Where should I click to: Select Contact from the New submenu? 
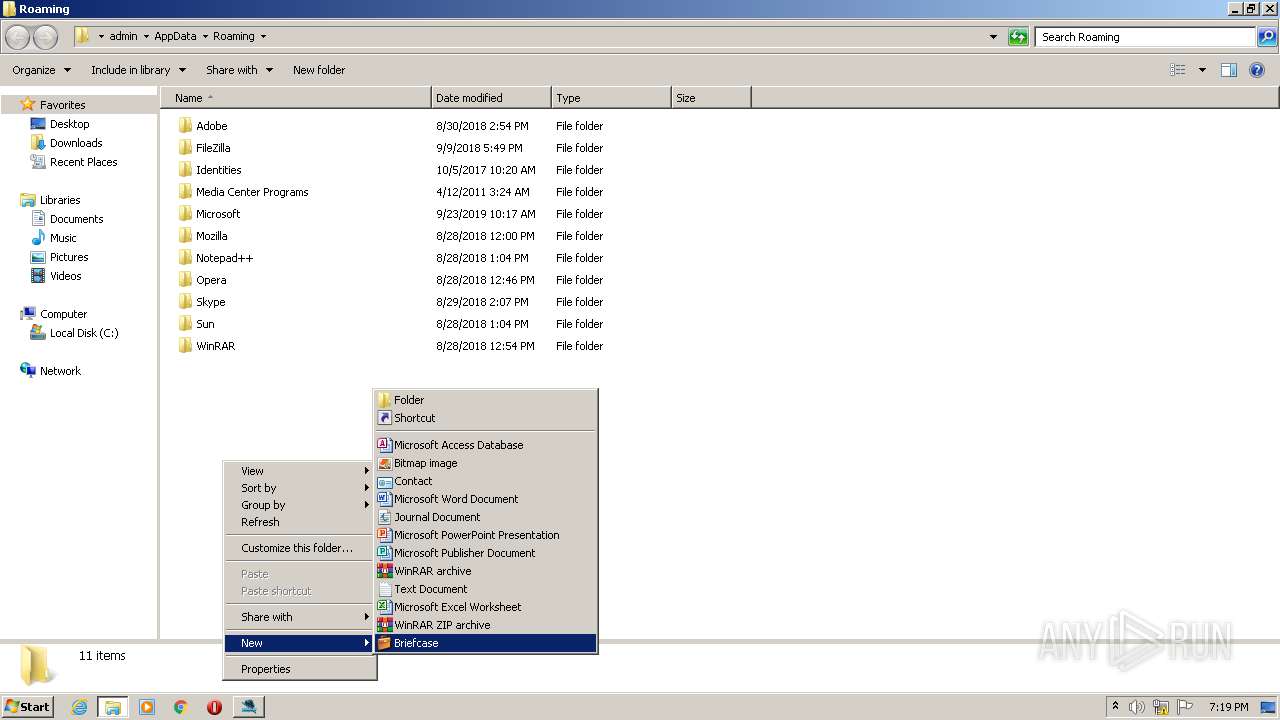(486, 481)
